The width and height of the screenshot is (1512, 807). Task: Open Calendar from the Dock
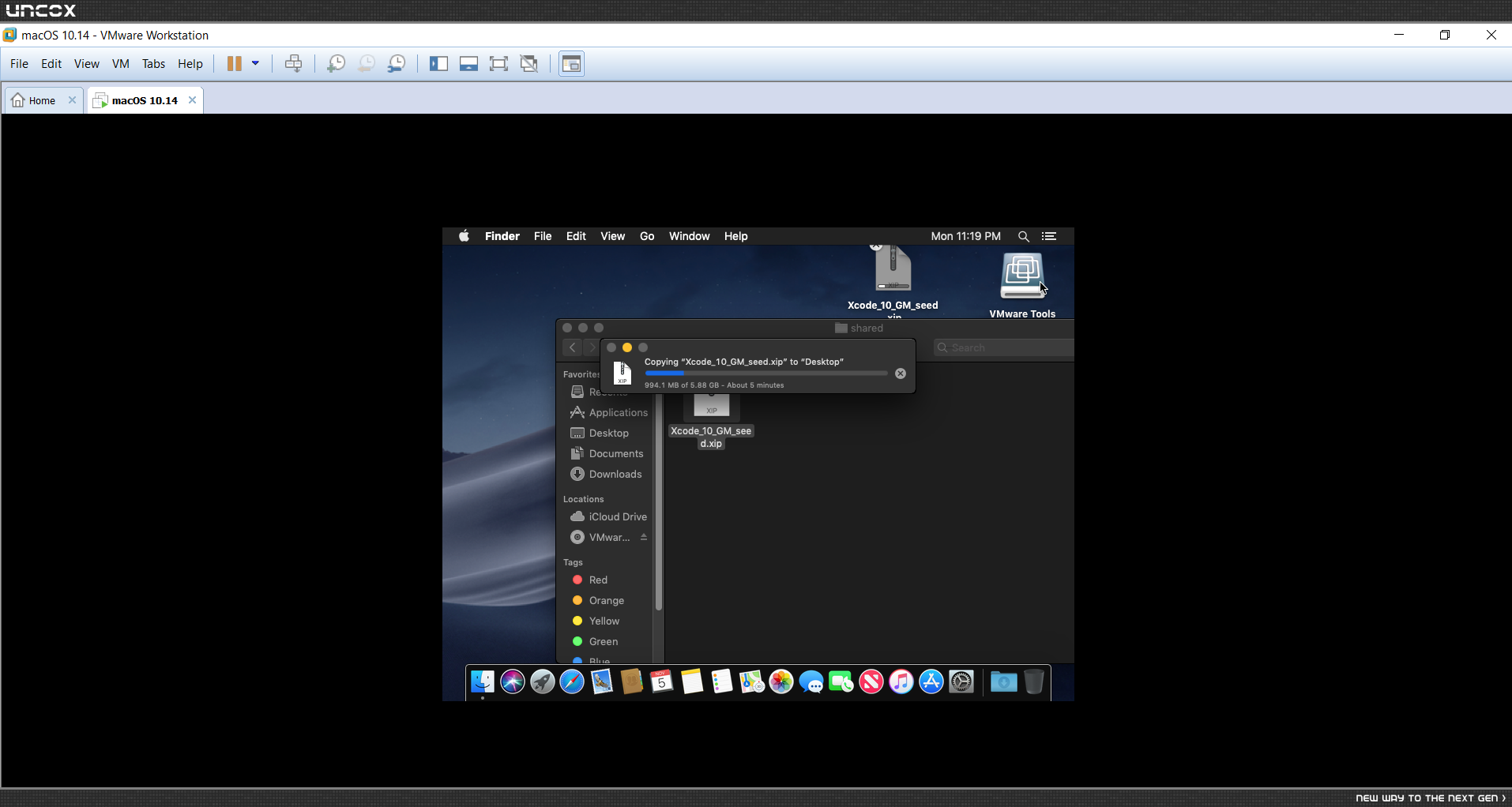coord(662,681)
